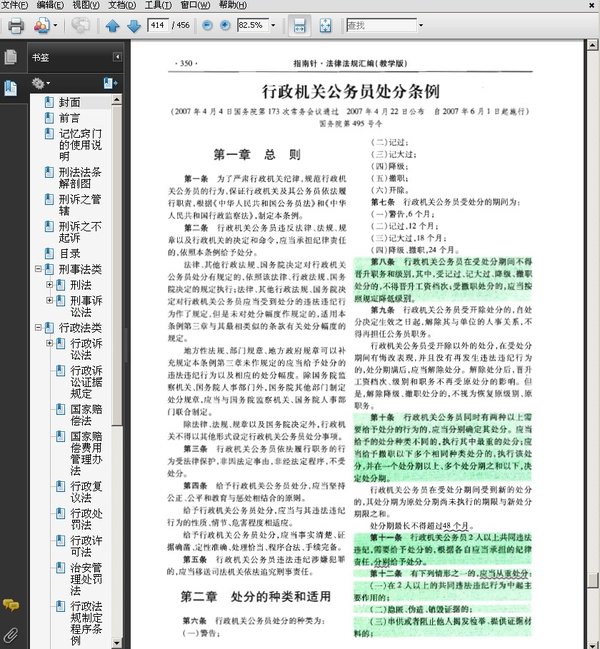This screenshot has width=600, height=649.
Task: Click the 第一章 总则 heading
Action: coord(257,155)
